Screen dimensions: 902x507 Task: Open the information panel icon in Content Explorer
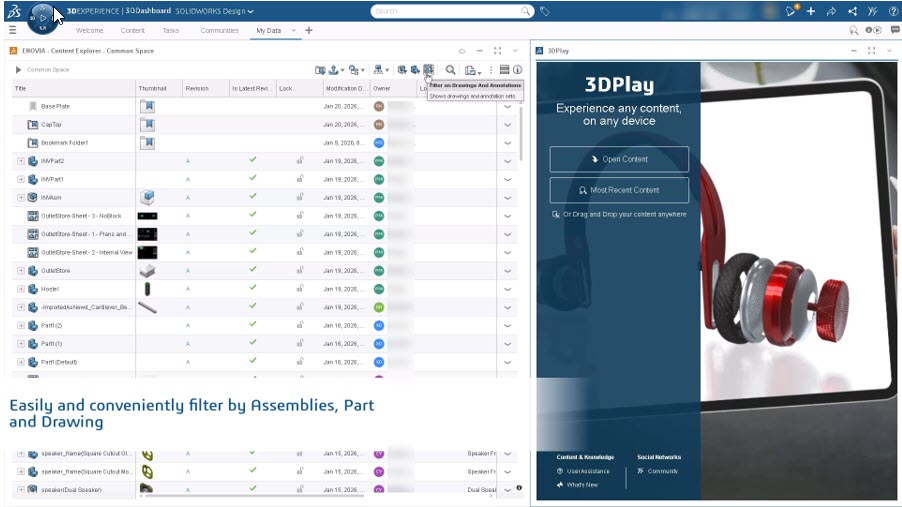pos(518,70)
